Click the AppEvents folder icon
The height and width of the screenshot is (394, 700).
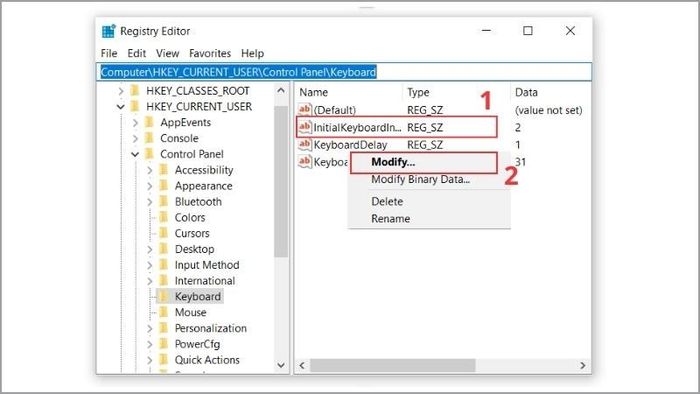coord(150,122)
